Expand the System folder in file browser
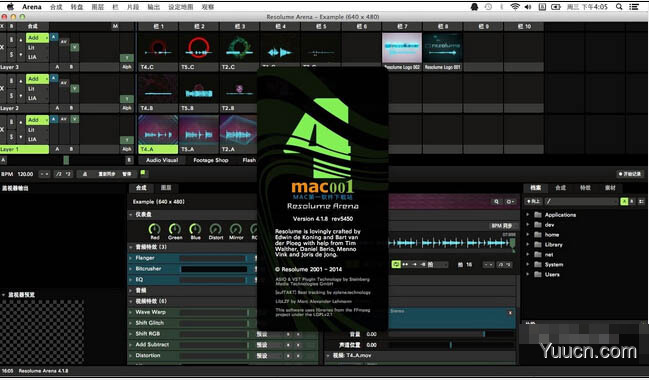The image size is (649, 380). (528, 264)
